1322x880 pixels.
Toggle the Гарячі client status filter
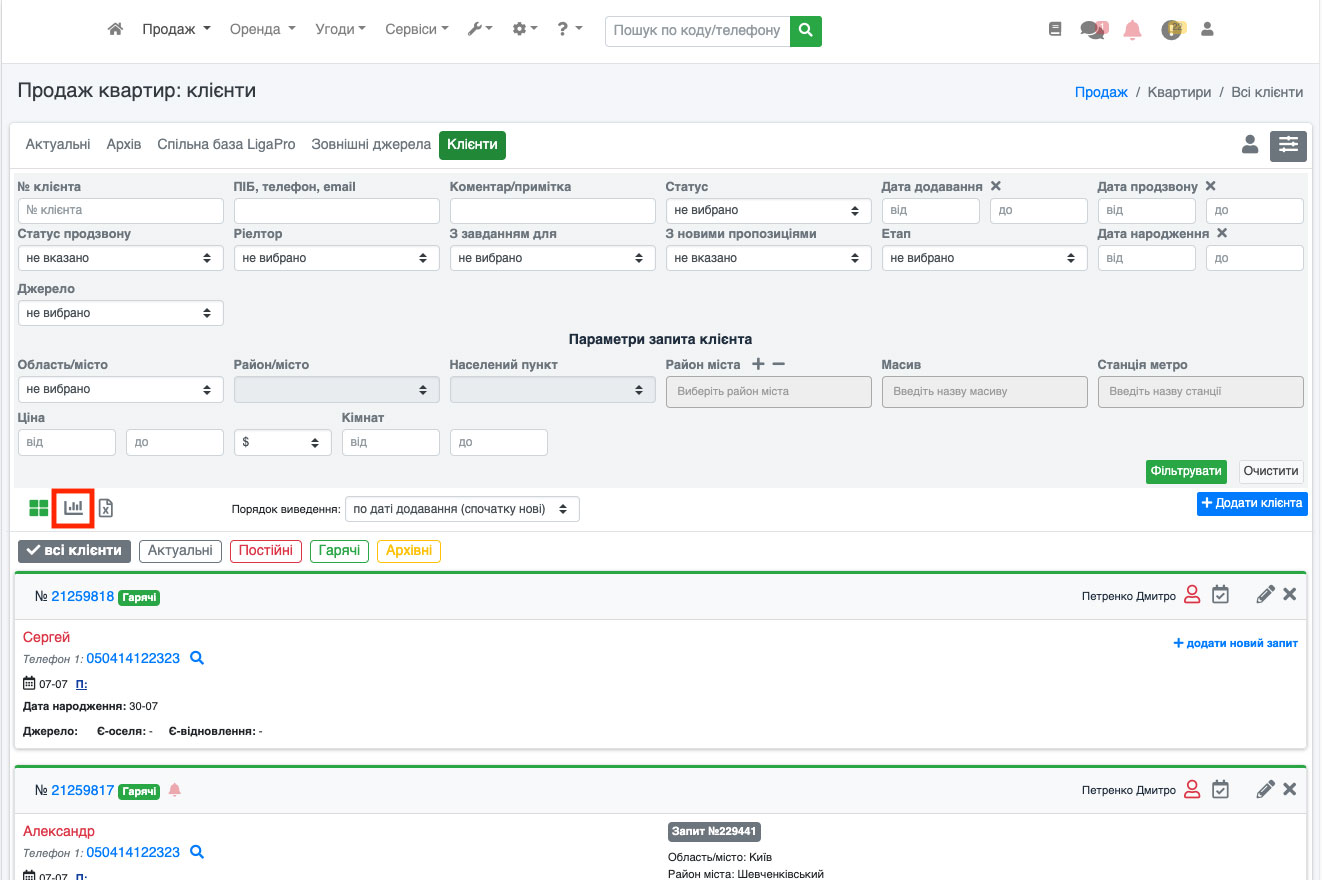[x=340, y=551]
